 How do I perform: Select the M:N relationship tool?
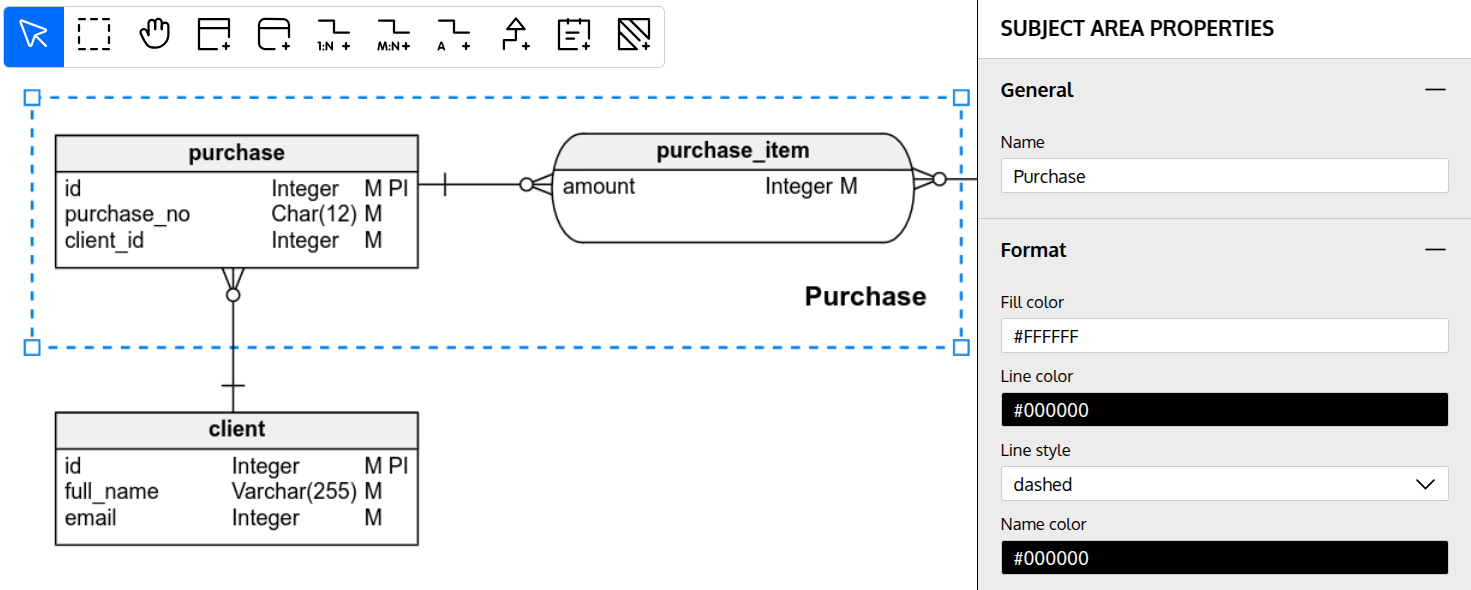pos(394,36)
